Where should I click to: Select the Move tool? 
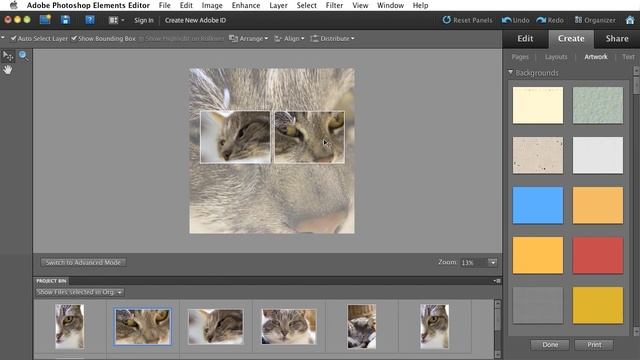click(x=8, y=56)
